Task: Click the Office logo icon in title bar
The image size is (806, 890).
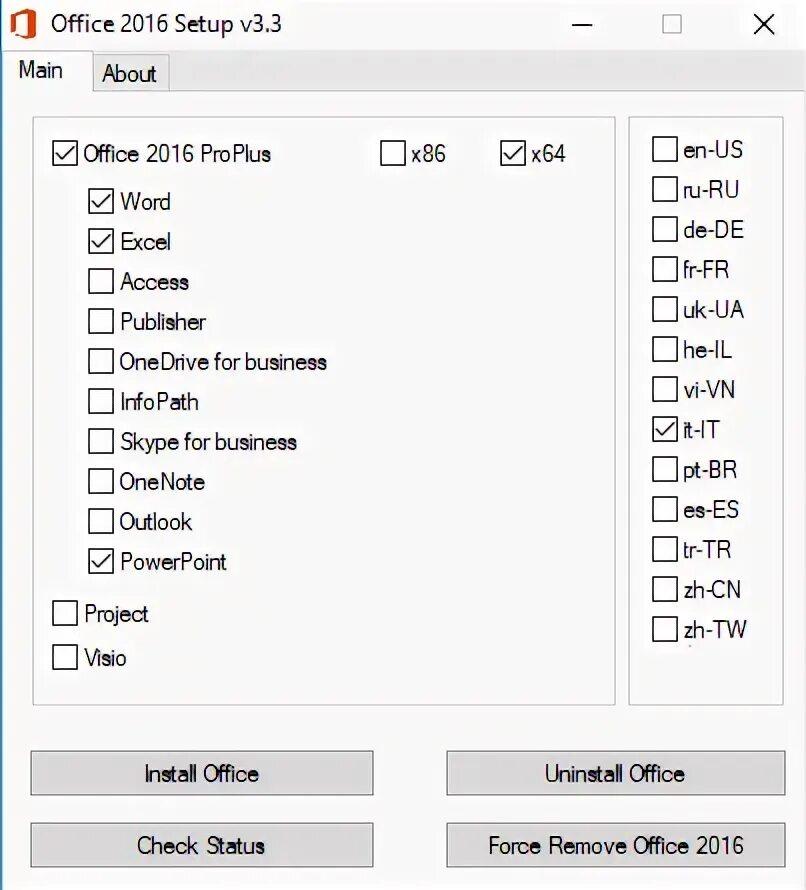Action: (x=23, y=24)
